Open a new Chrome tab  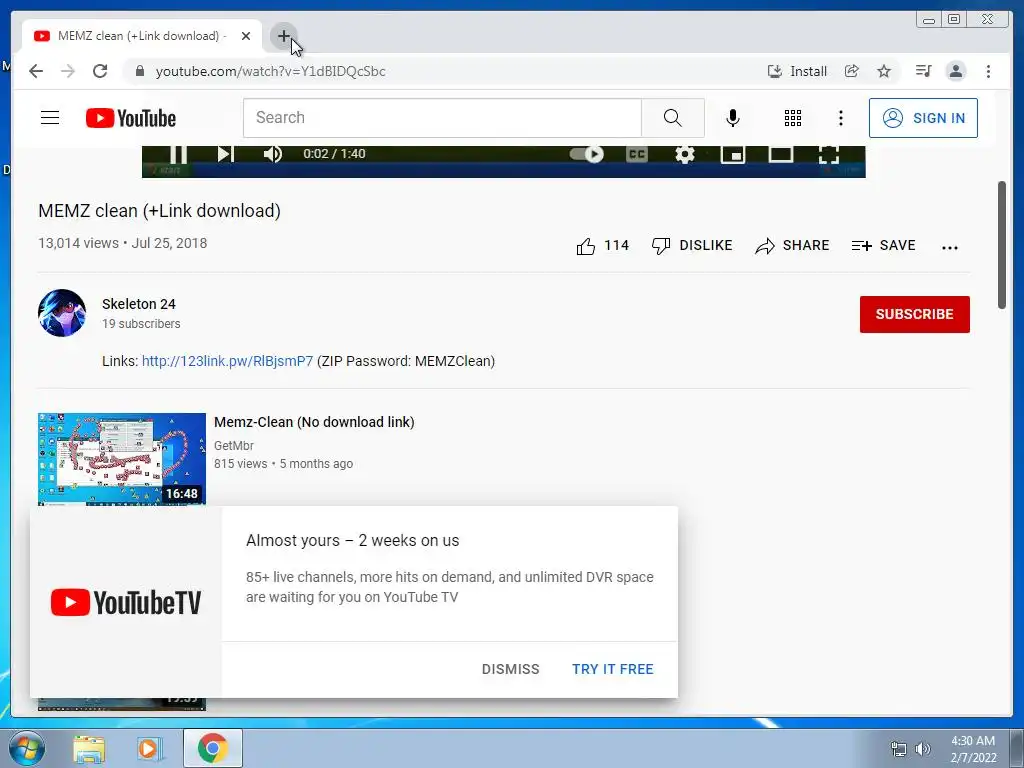click(283, 36)
